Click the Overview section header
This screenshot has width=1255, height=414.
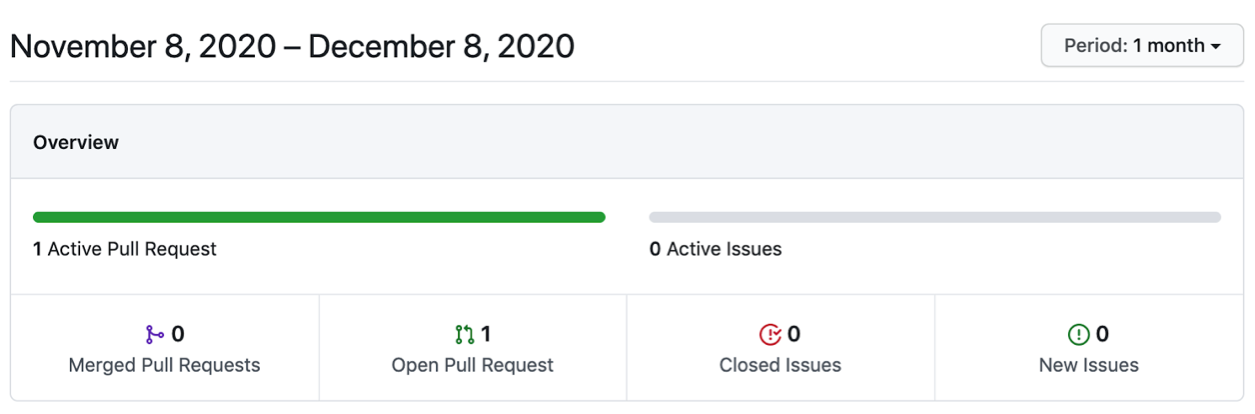click(76, 142)
